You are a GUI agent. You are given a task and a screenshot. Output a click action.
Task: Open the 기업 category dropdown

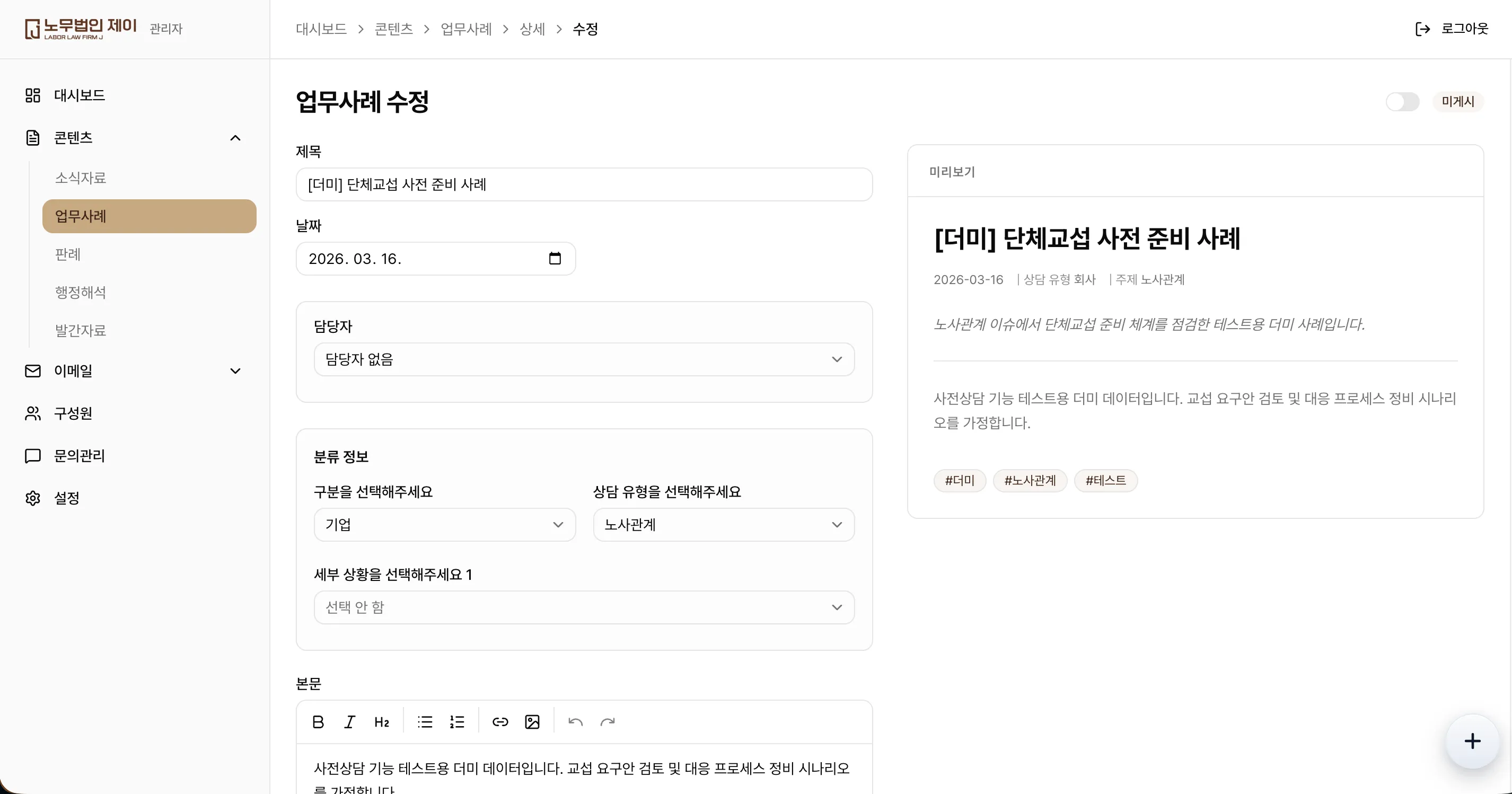point(444,525)
